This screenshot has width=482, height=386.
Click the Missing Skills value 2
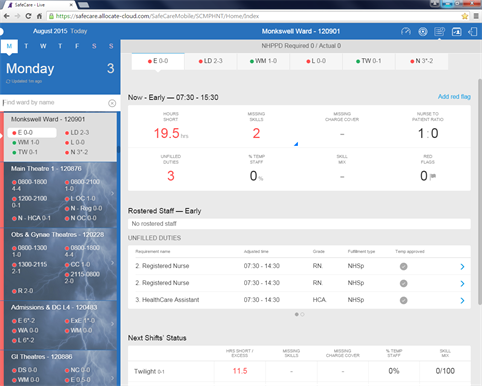(x=256, y=133)
